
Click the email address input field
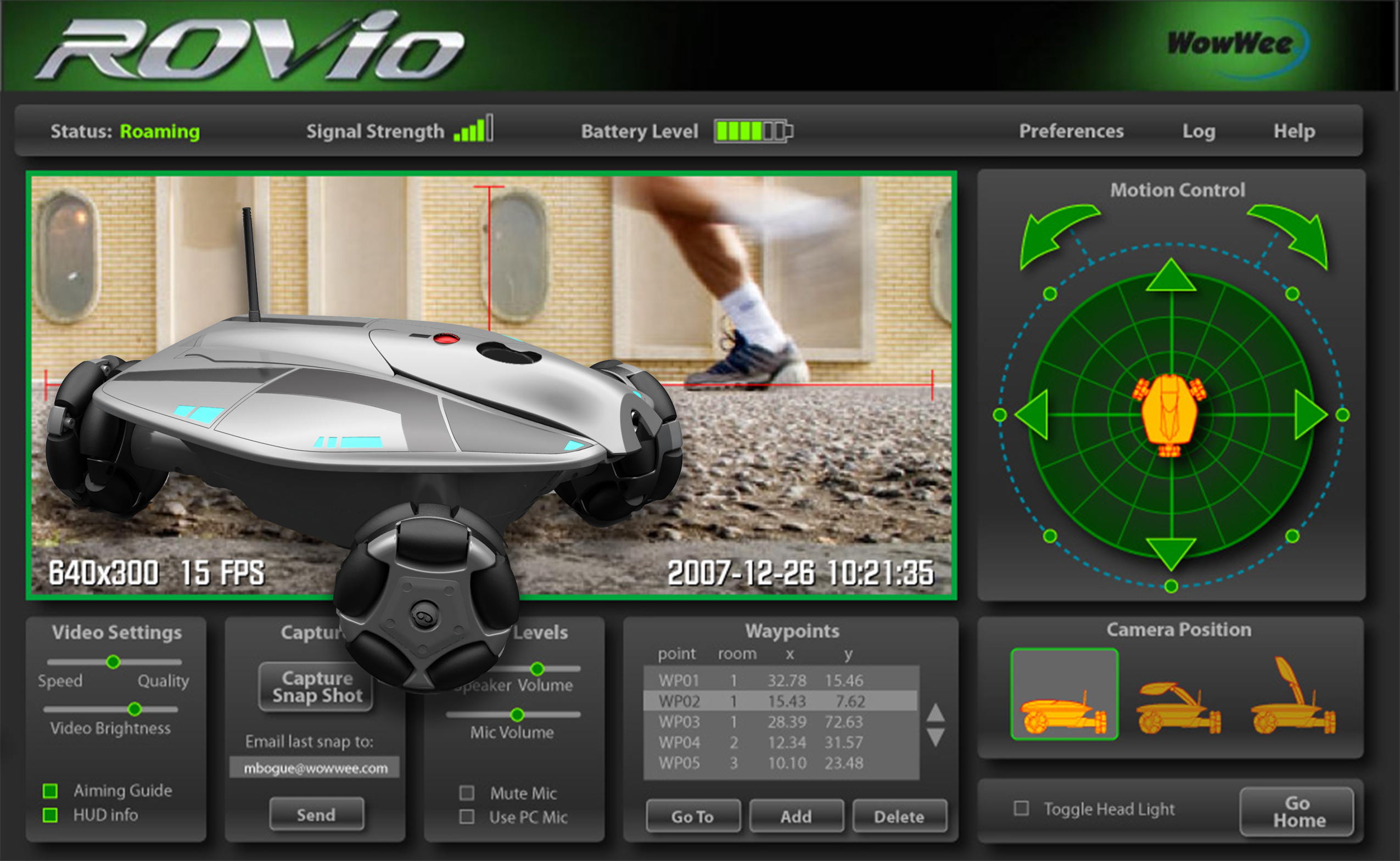pos(315,768)
